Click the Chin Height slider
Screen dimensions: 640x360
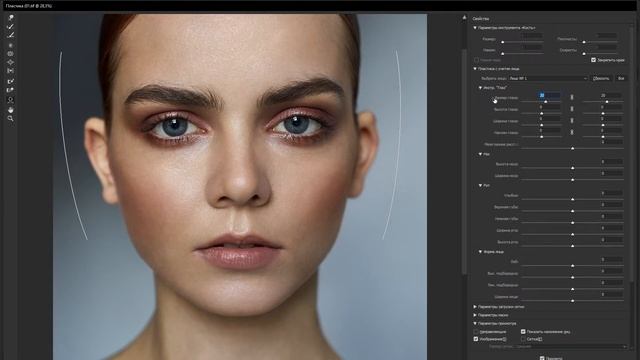pyautogui.click(x=572, y=277)
